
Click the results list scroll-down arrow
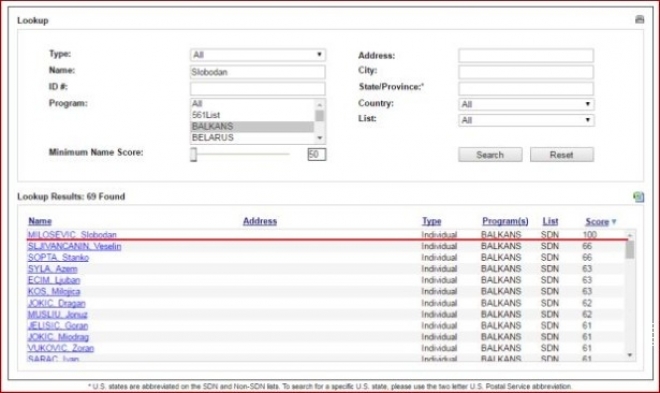pyautogui.click(x=630, y=355)
